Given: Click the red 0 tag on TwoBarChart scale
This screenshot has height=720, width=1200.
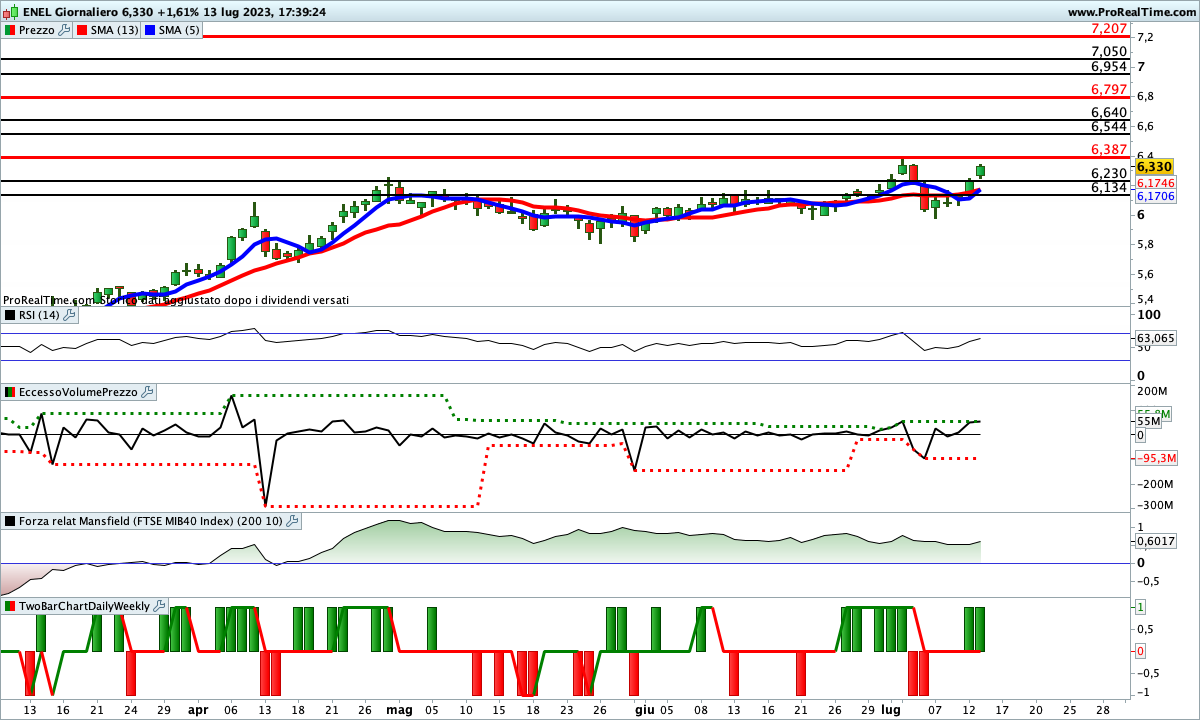Looking at the screenshot, I should coord(1141,651).
